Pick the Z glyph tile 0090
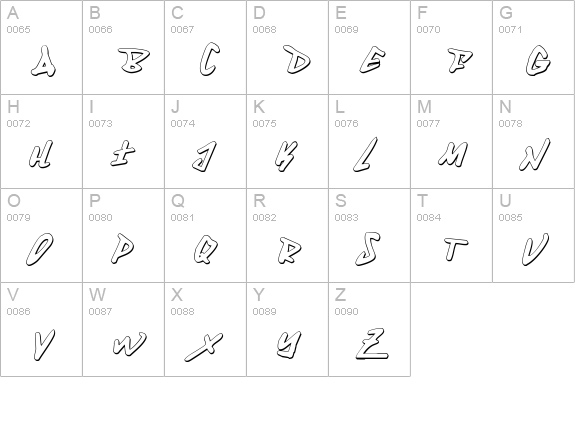Image resolution: width=575 pixels, height=421 pixels. pyautogui.click(x=369, y=329)
